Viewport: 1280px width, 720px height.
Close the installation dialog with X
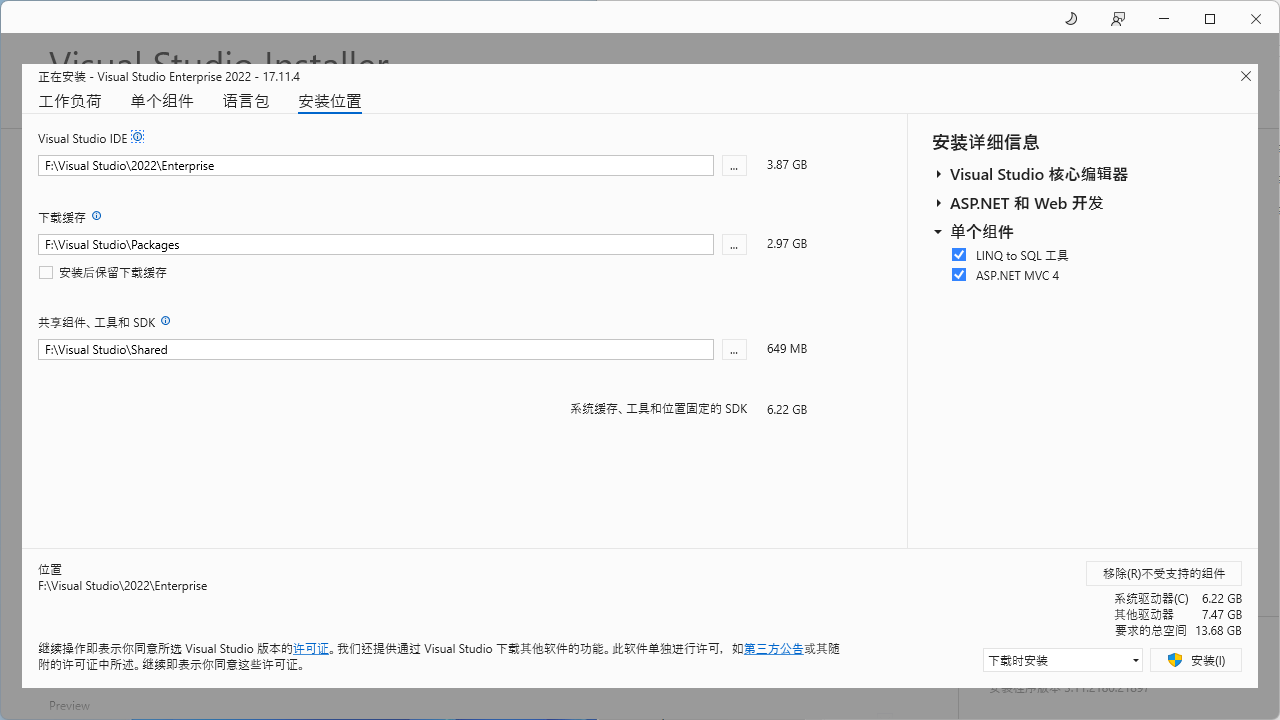tap(1246, 76)
